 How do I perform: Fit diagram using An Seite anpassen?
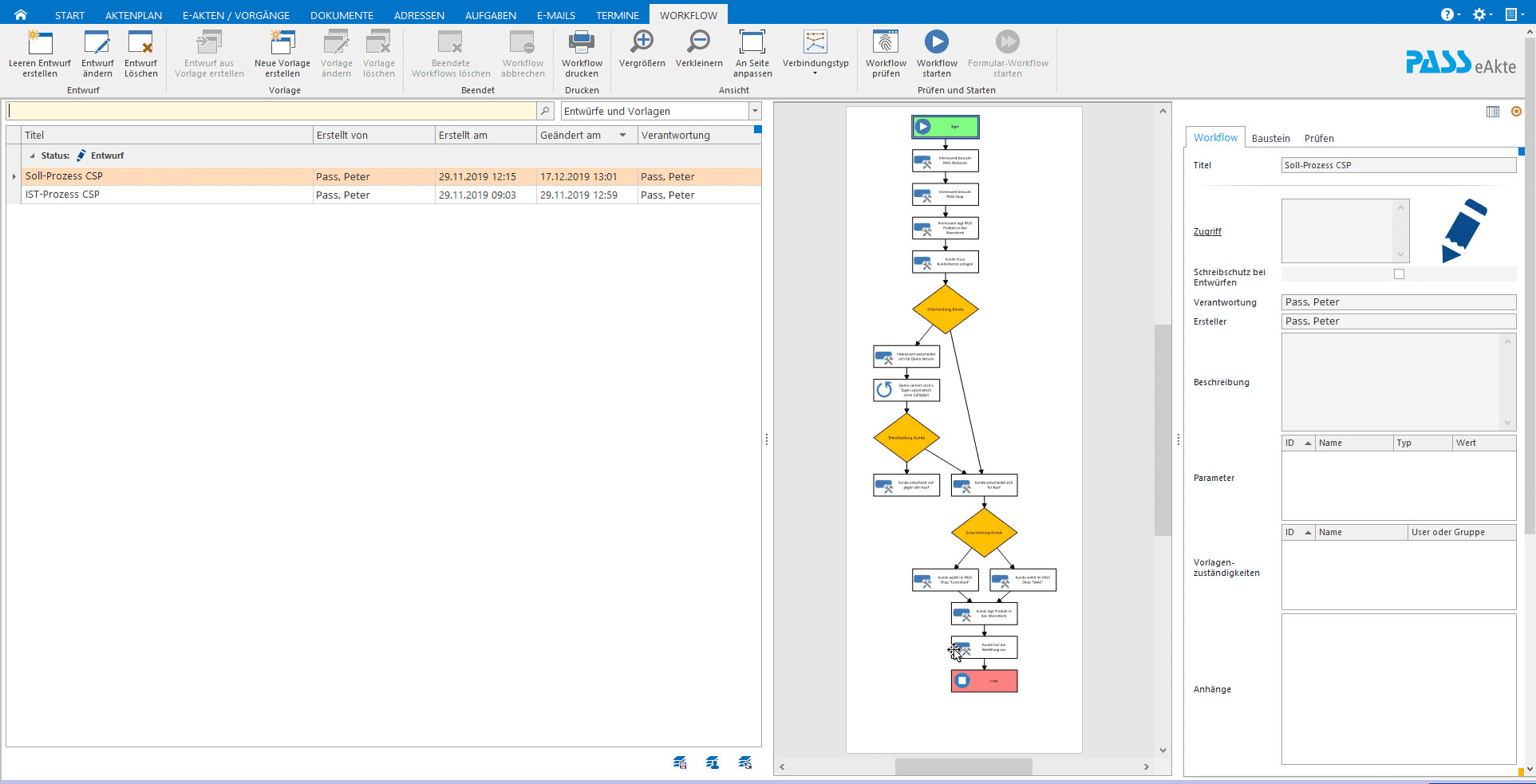(752, 43)
